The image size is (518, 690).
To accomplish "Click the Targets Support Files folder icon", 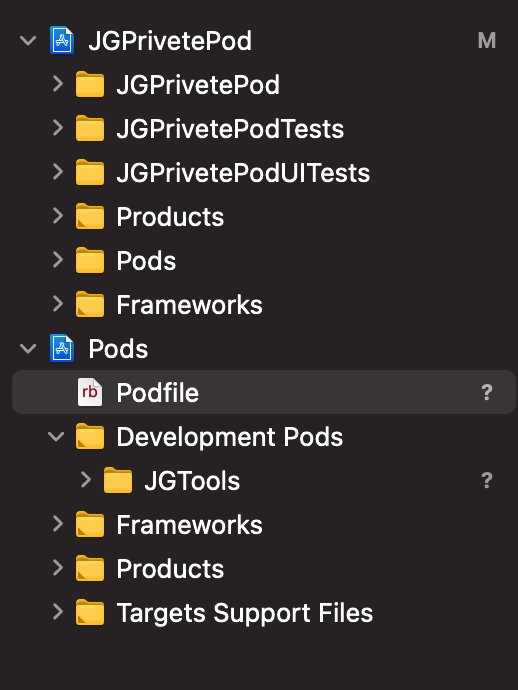I will pos(90,612).
